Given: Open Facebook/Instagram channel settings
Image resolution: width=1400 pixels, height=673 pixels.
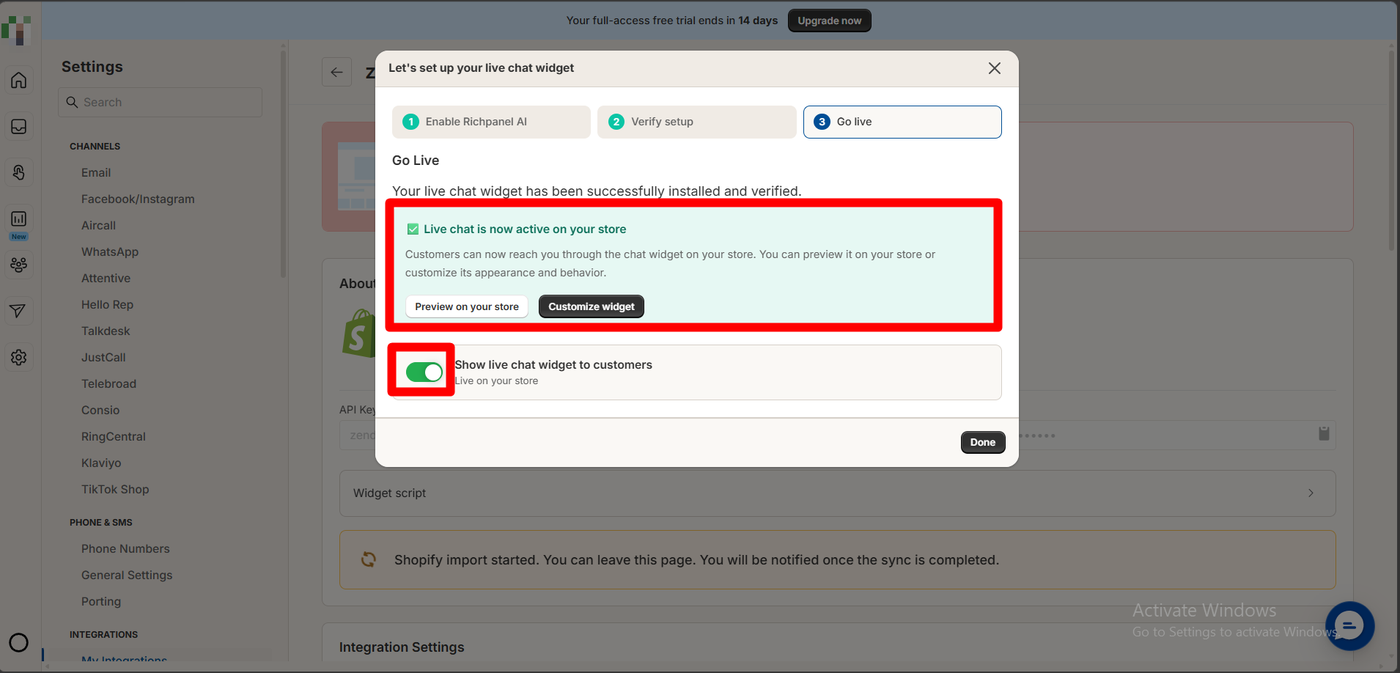Looking at the screenshot, I should pos(138,199).
